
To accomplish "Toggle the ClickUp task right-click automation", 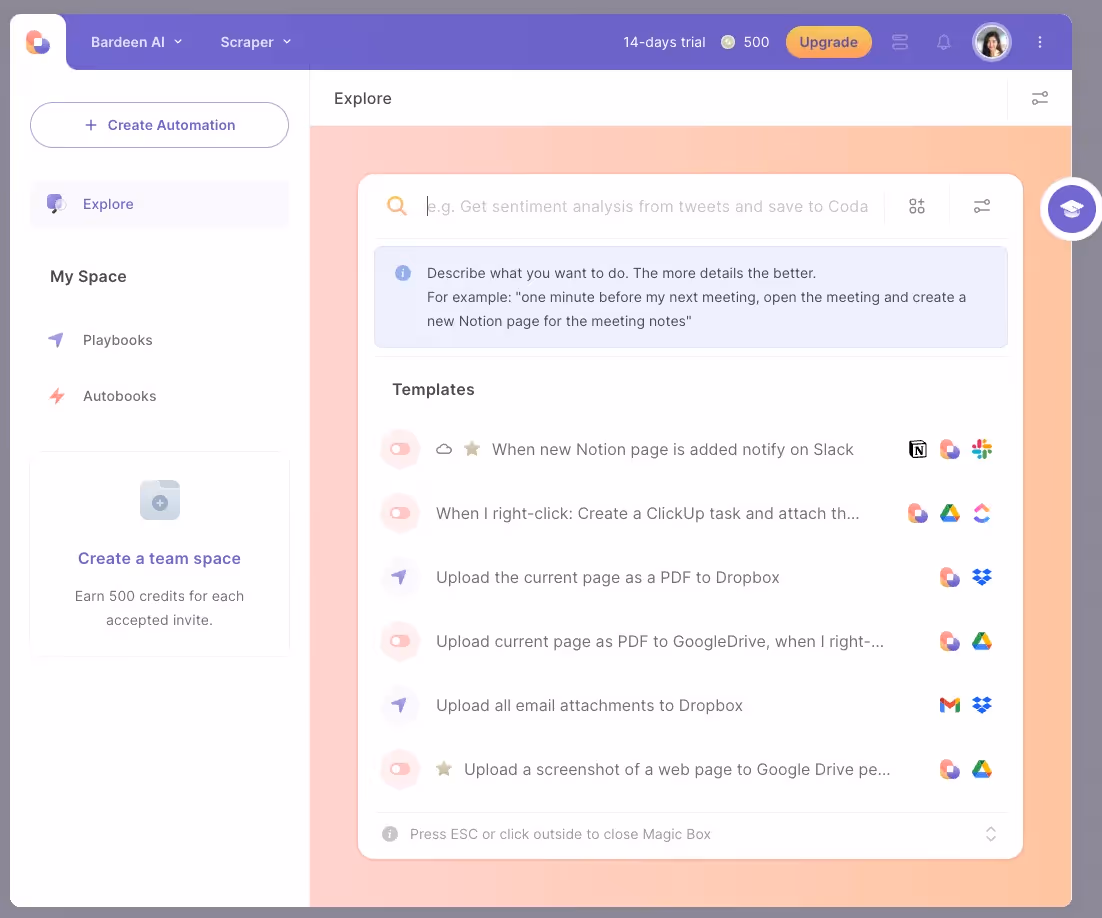I will tap(400, 513).
